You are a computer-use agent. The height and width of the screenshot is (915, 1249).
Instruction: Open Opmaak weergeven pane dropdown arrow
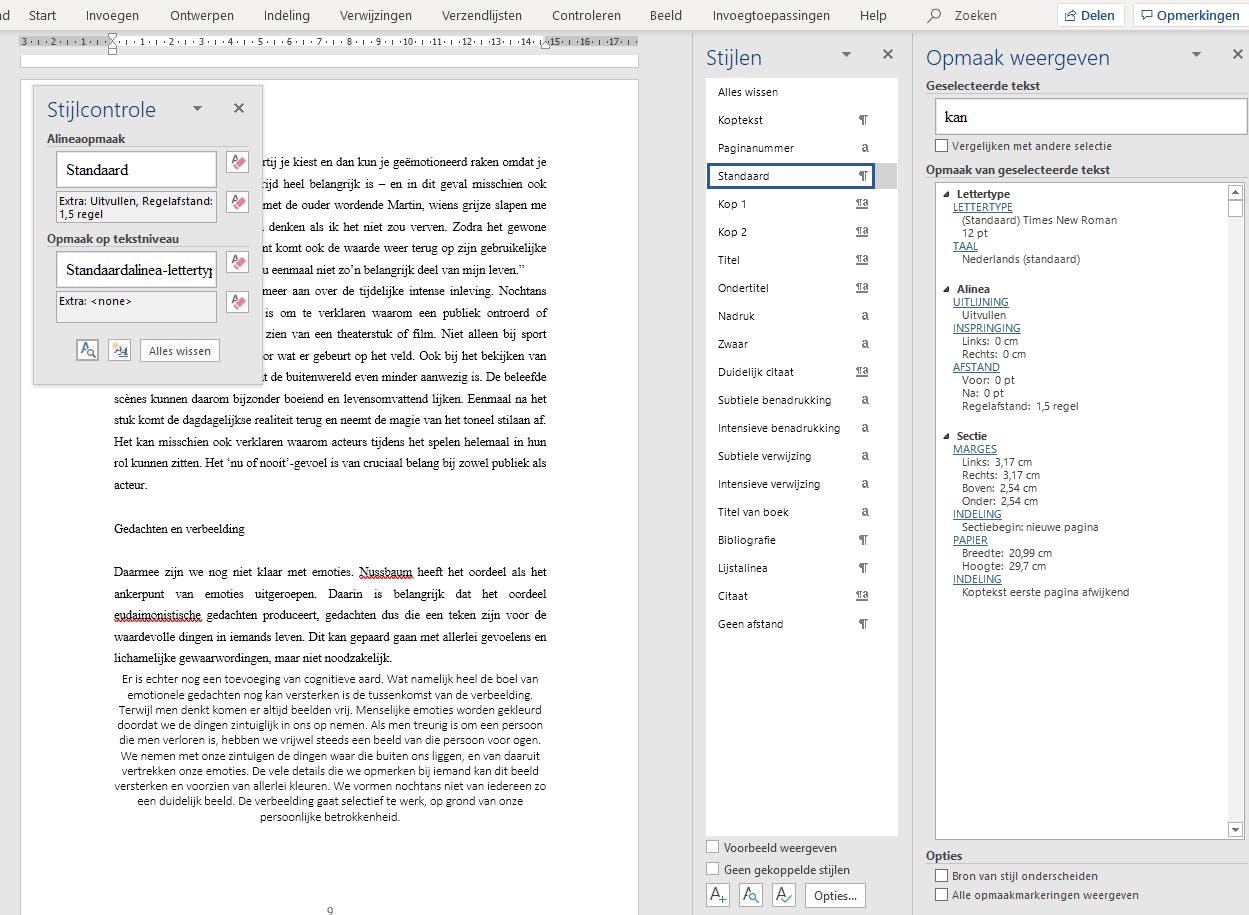click(x=1196, y=55)
